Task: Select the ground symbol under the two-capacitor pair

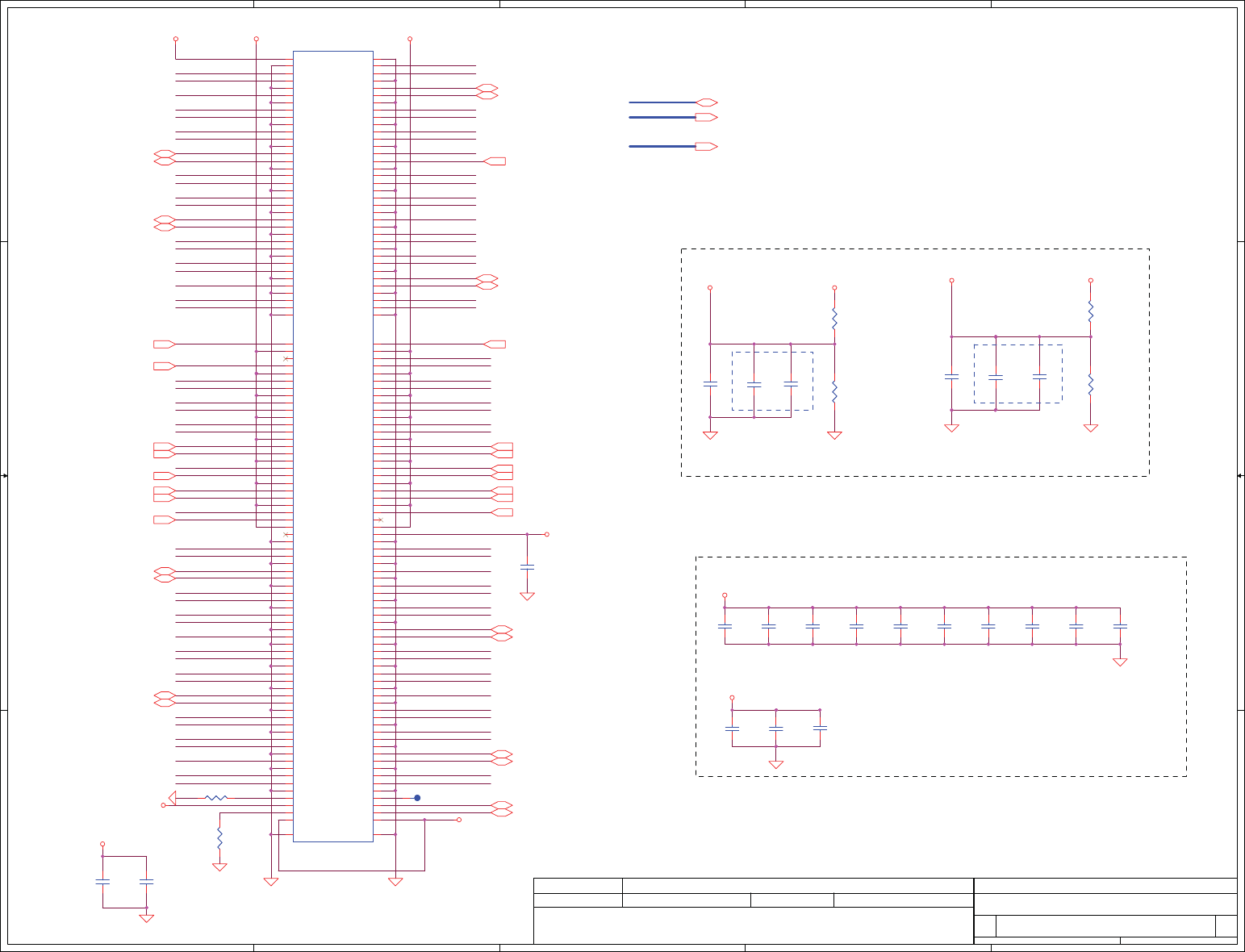Action: point(146,918)
